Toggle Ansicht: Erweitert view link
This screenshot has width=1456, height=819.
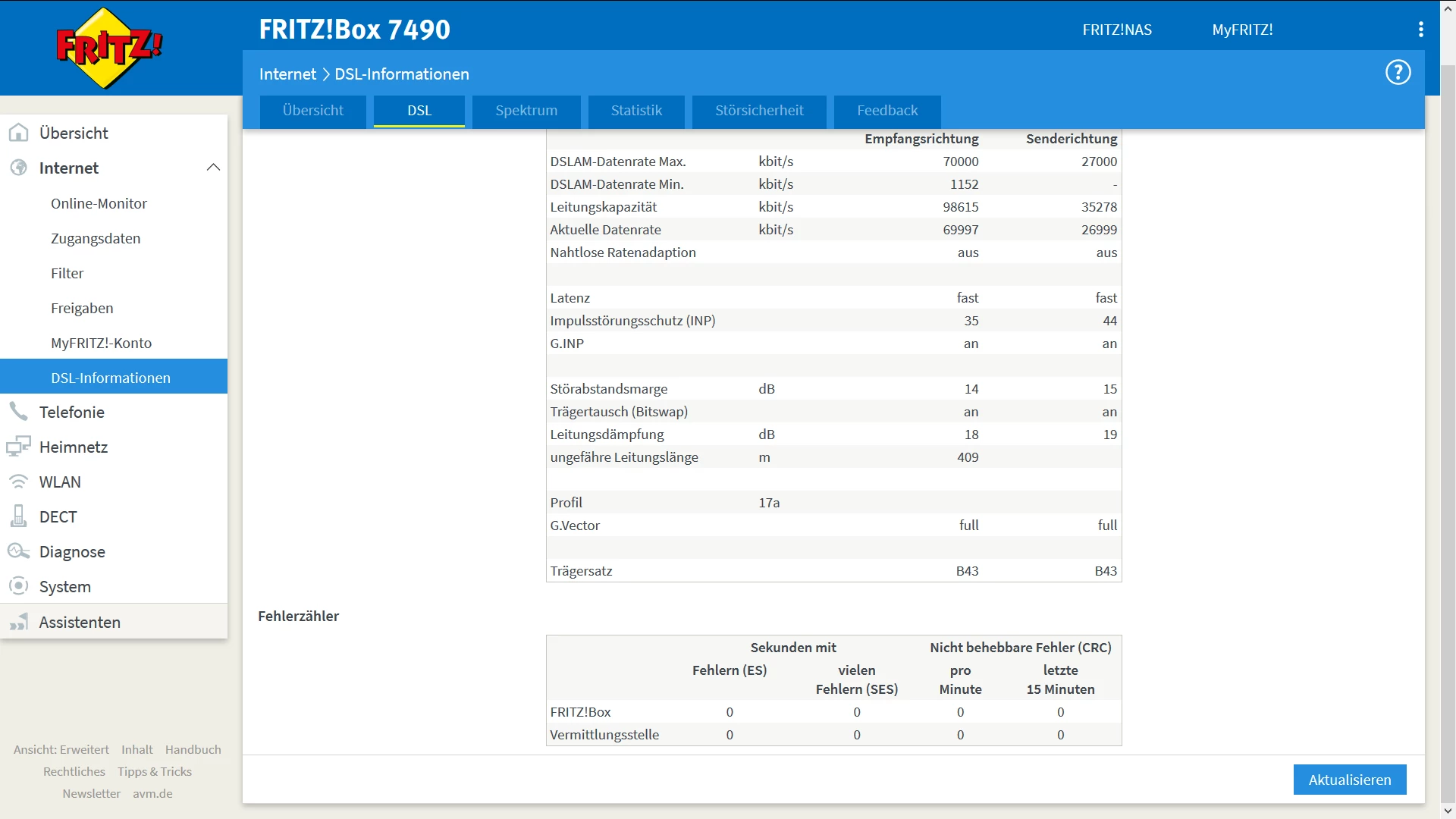point(61,749)
